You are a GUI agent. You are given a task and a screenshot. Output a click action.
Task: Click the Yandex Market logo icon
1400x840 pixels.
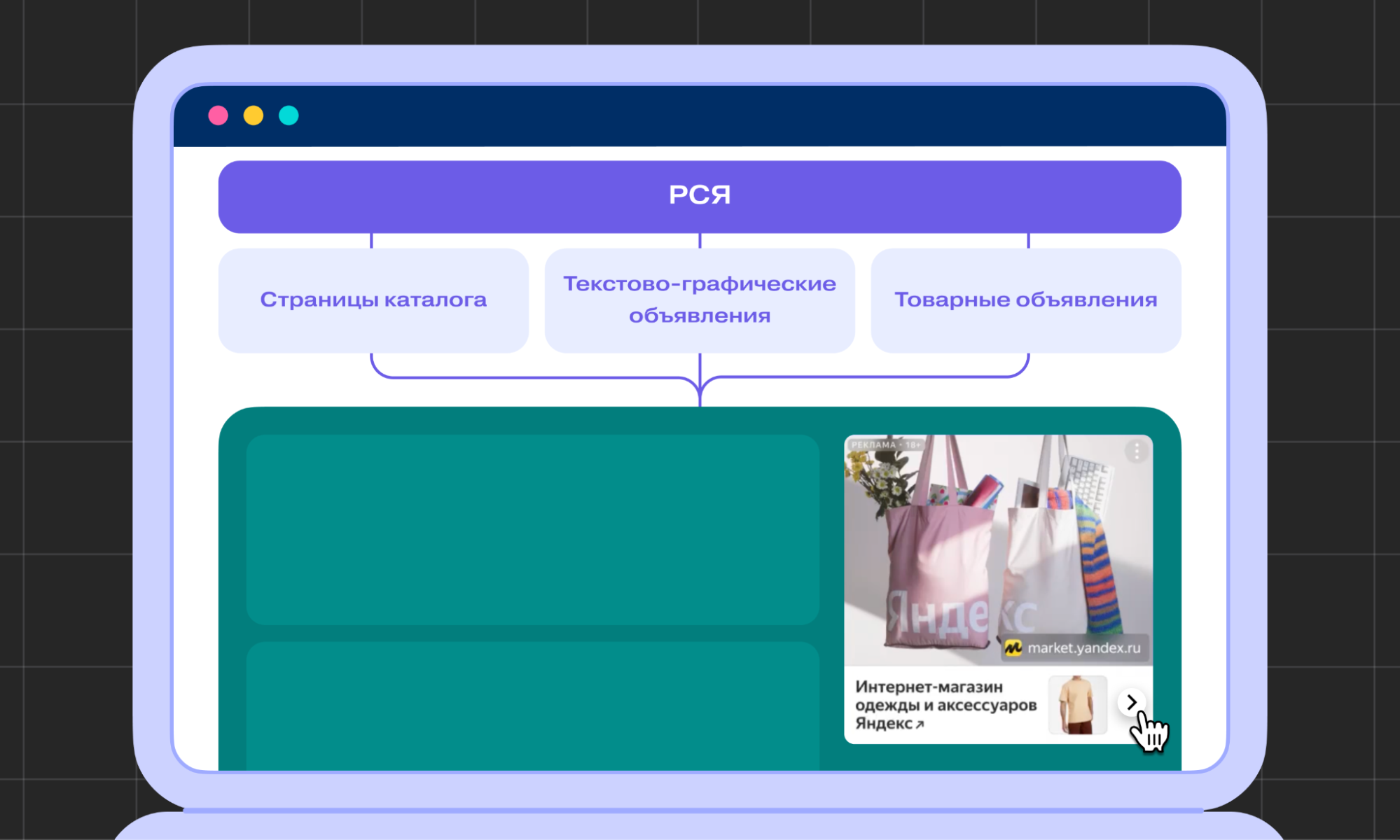pos(1013,648)
